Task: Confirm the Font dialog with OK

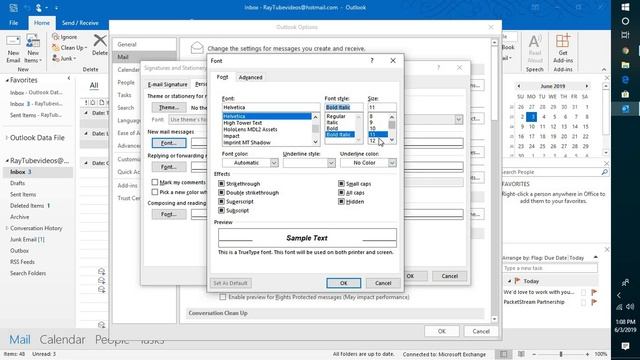Action: [x=344, y=283]
